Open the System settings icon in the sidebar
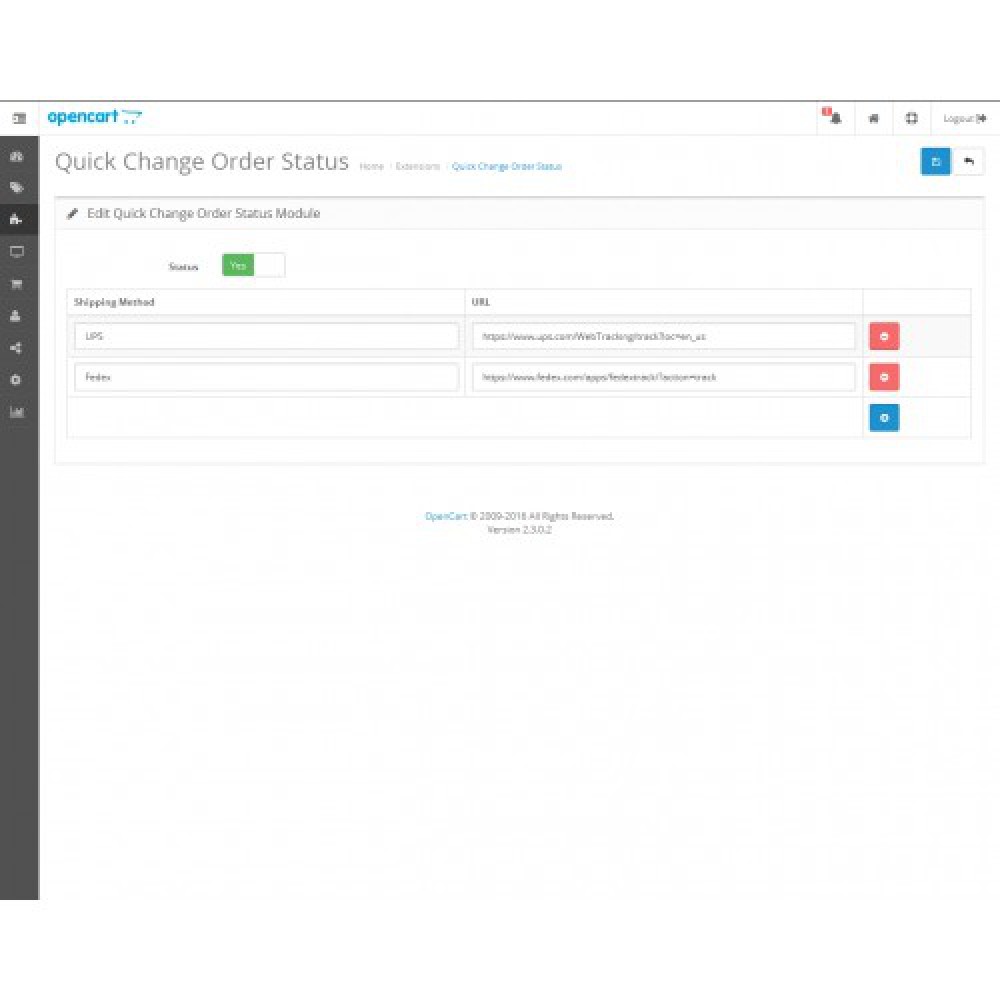This screenshot has height=1000, width=1000. (17, 379)
